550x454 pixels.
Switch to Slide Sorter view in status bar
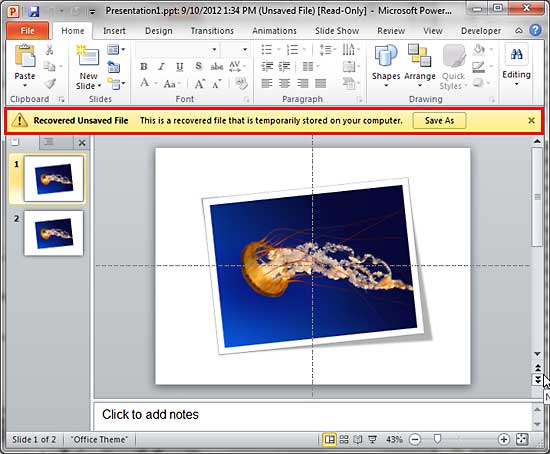(344, 439)
